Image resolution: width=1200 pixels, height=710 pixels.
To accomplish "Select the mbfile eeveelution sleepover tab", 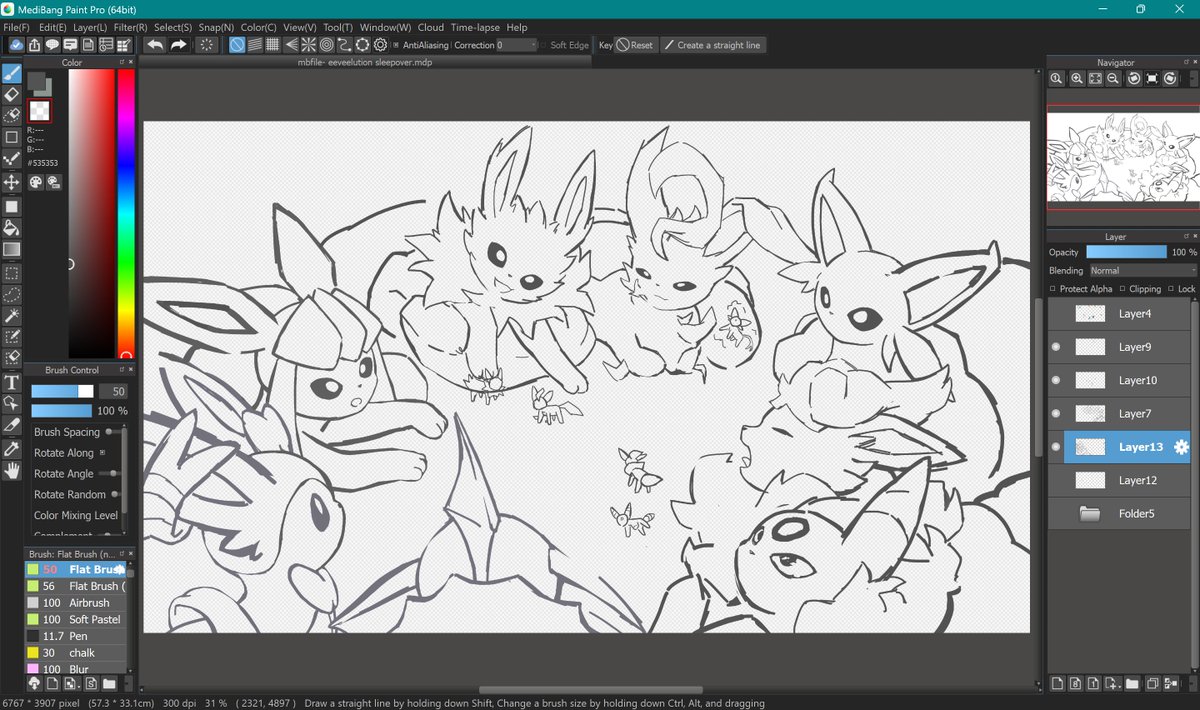I will point(366,61).
